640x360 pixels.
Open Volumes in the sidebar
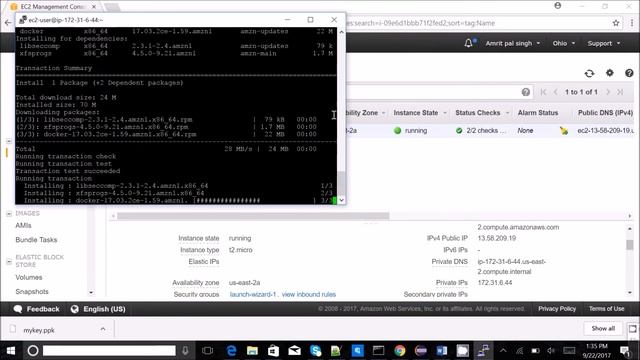click(x=29, y=277)
